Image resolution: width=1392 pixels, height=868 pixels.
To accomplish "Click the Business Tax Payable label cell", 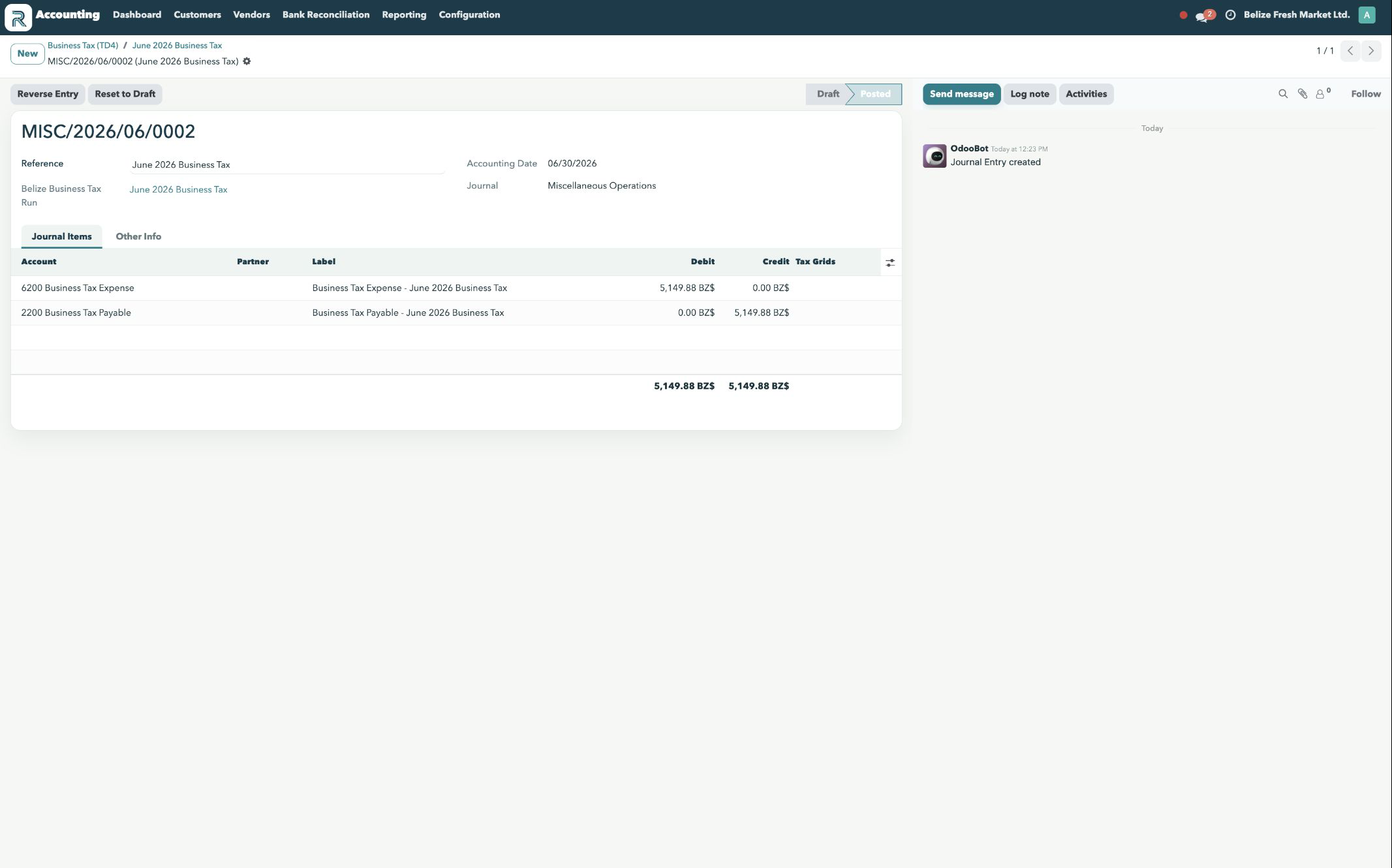I will pos(408,313).
